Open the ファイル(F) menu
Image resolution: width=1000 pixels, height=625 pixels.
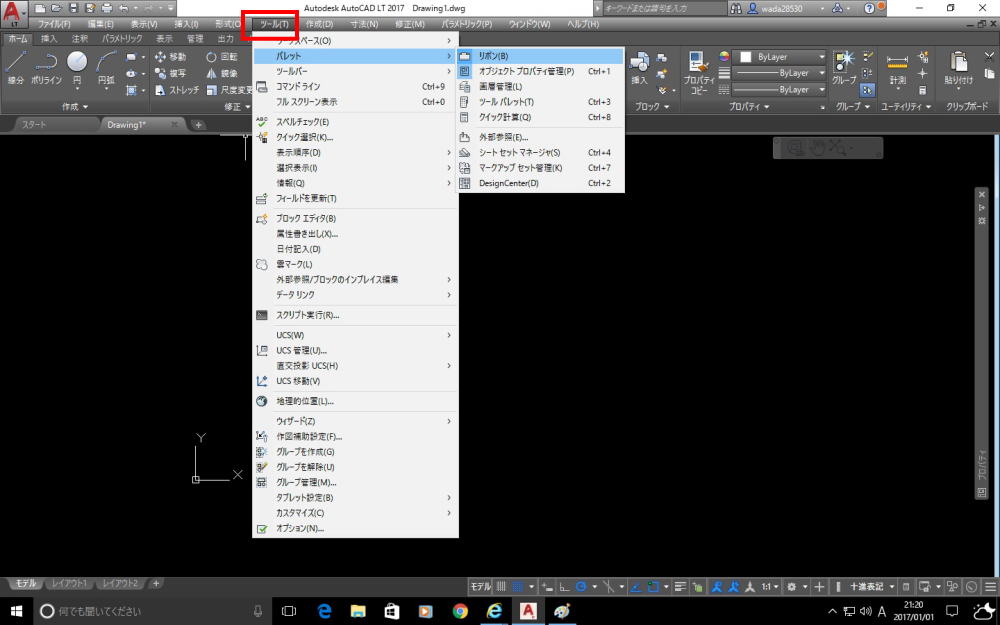click(54, 24)
